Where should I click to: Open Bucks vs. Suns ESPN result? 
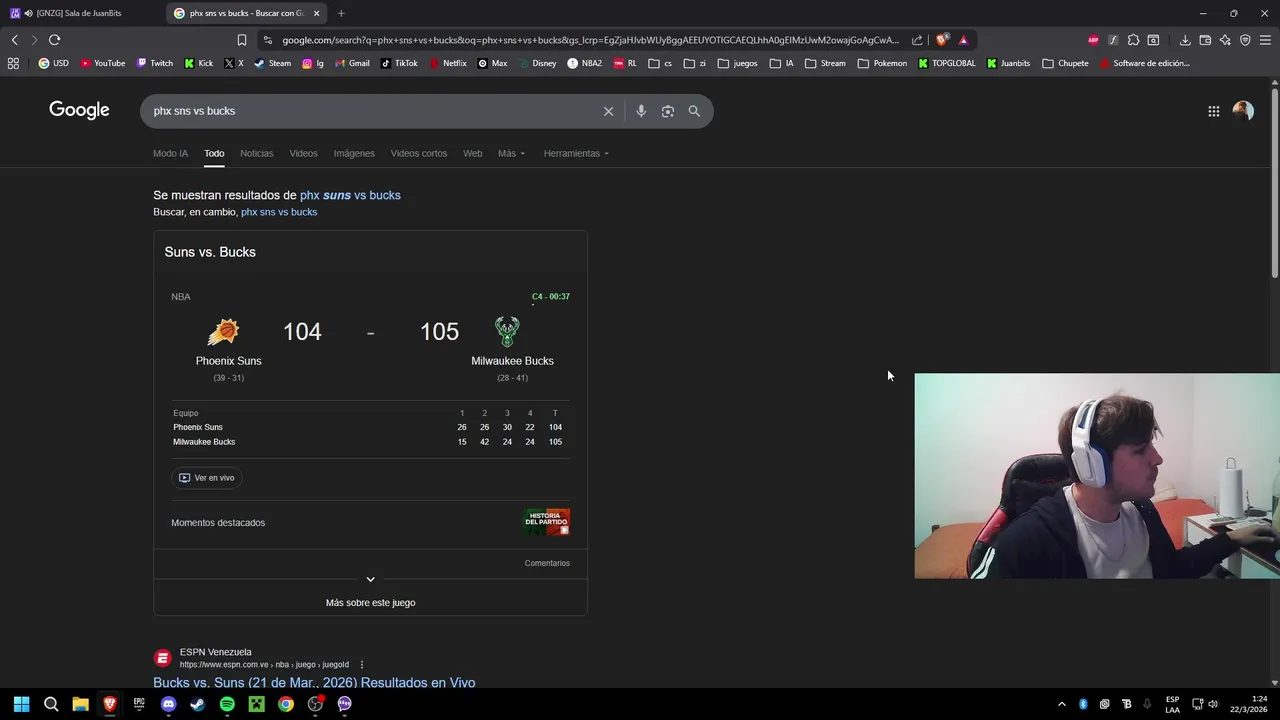[314, 683]
